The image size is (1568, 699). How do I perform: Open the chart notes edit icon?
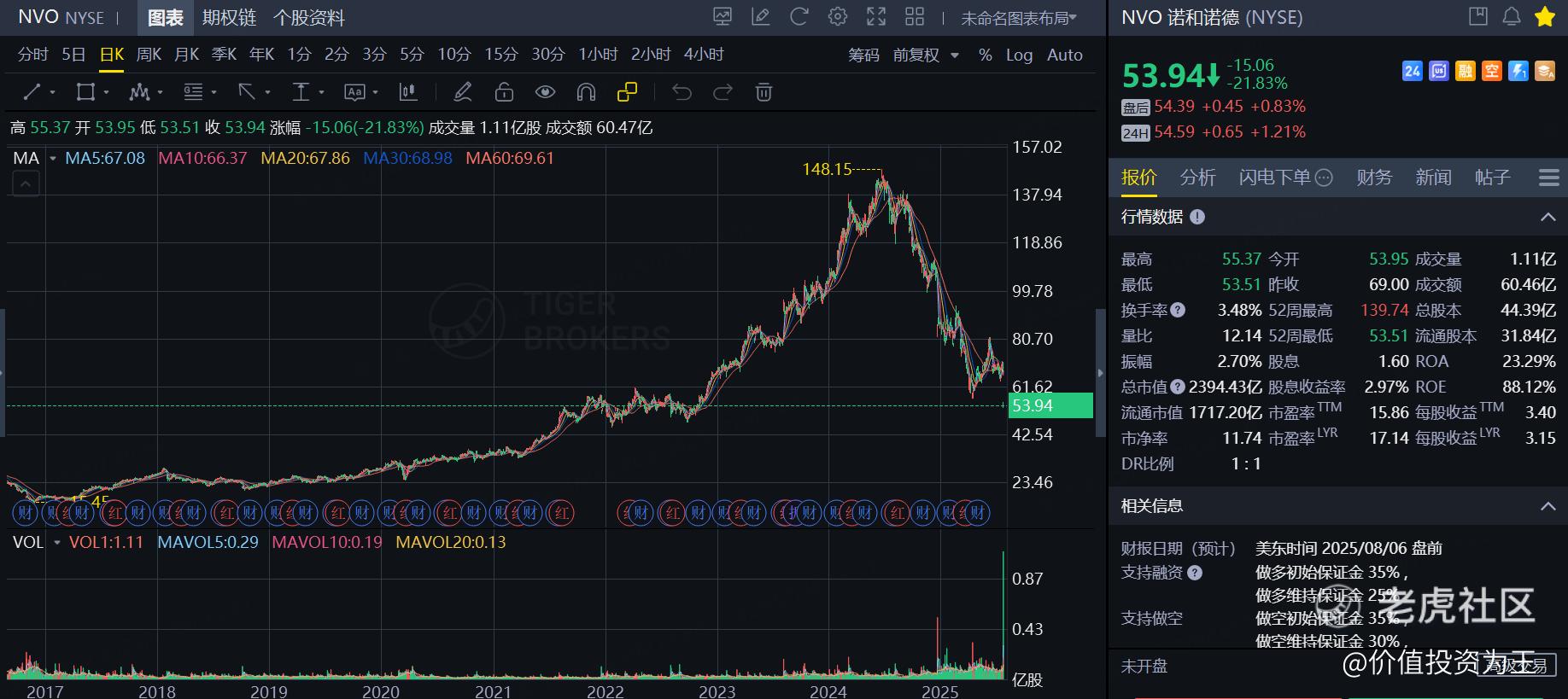761,16
